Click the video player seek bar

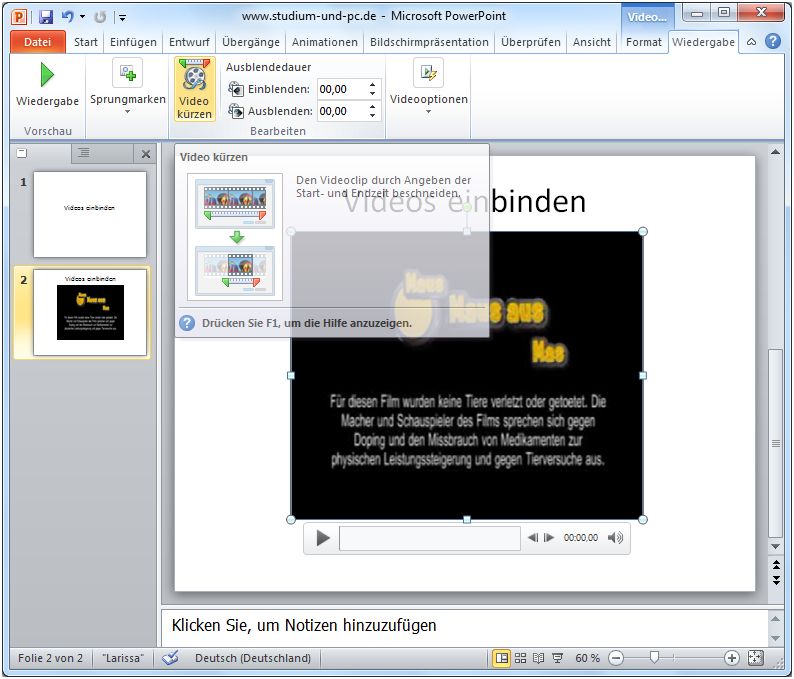pos(430,538)
